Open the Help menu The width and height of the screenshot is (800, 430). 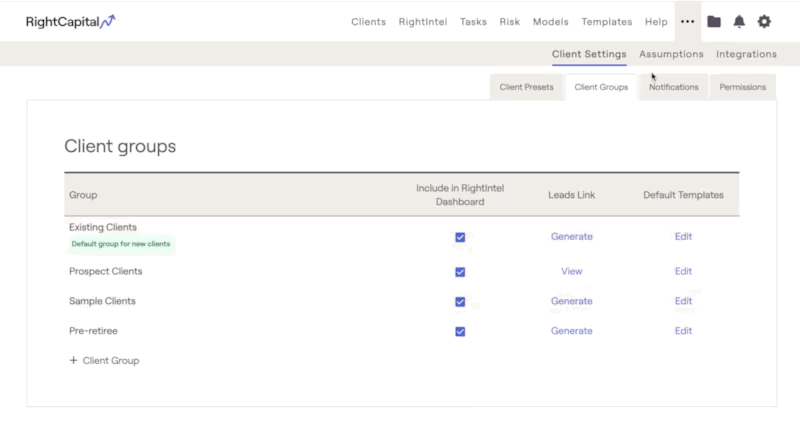[656, 22]
